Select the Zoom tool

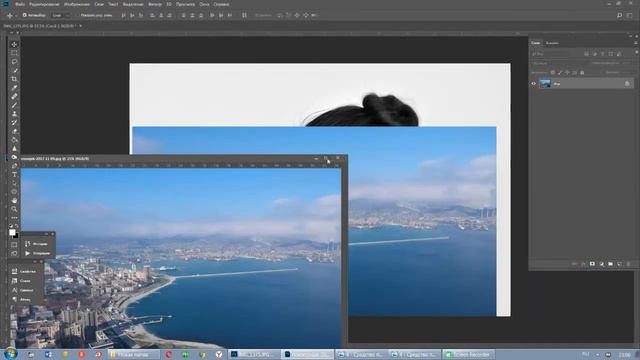pyautogui.click(x=14, y=209)
